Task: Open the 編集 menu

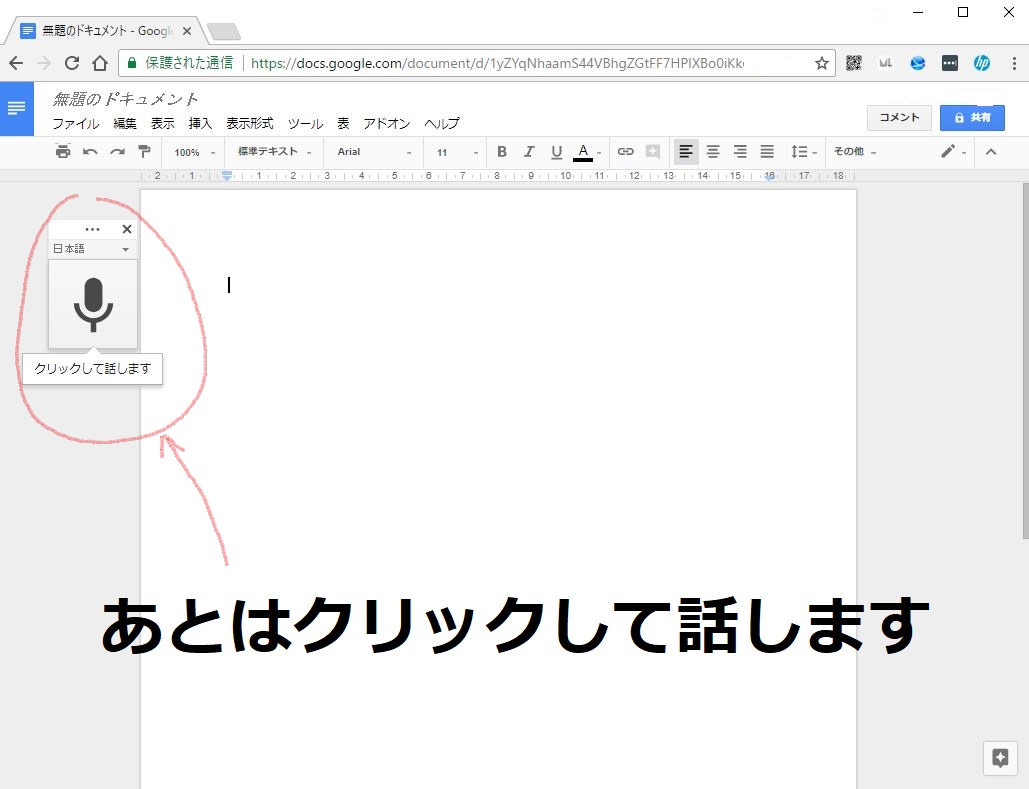Action: click(x=125, y=123)
